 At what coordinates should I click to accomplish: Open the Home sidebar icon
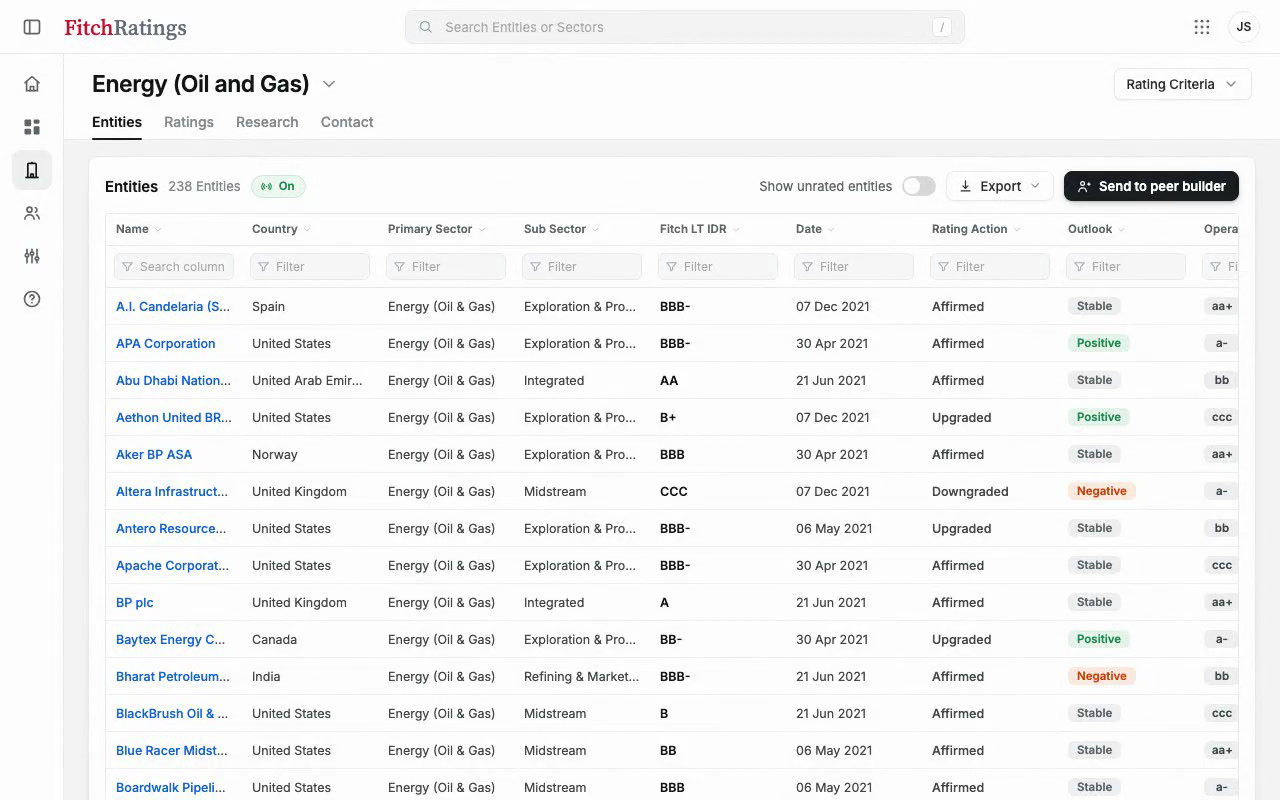pos(32,84)
